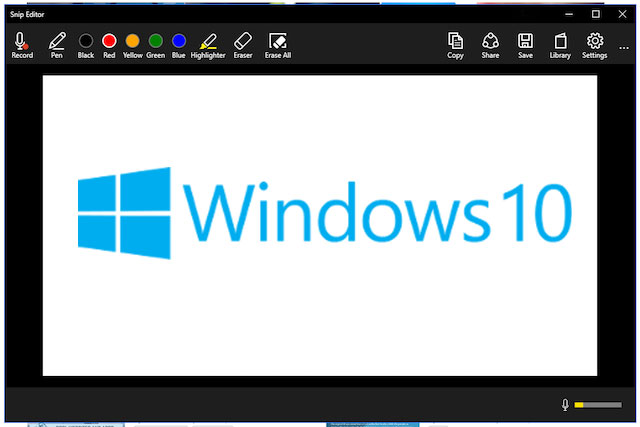Viewport: 640px width, 427px height.
Task: Close the Snip Editor window
Action: pyautogui.click(x=622, y=14)
